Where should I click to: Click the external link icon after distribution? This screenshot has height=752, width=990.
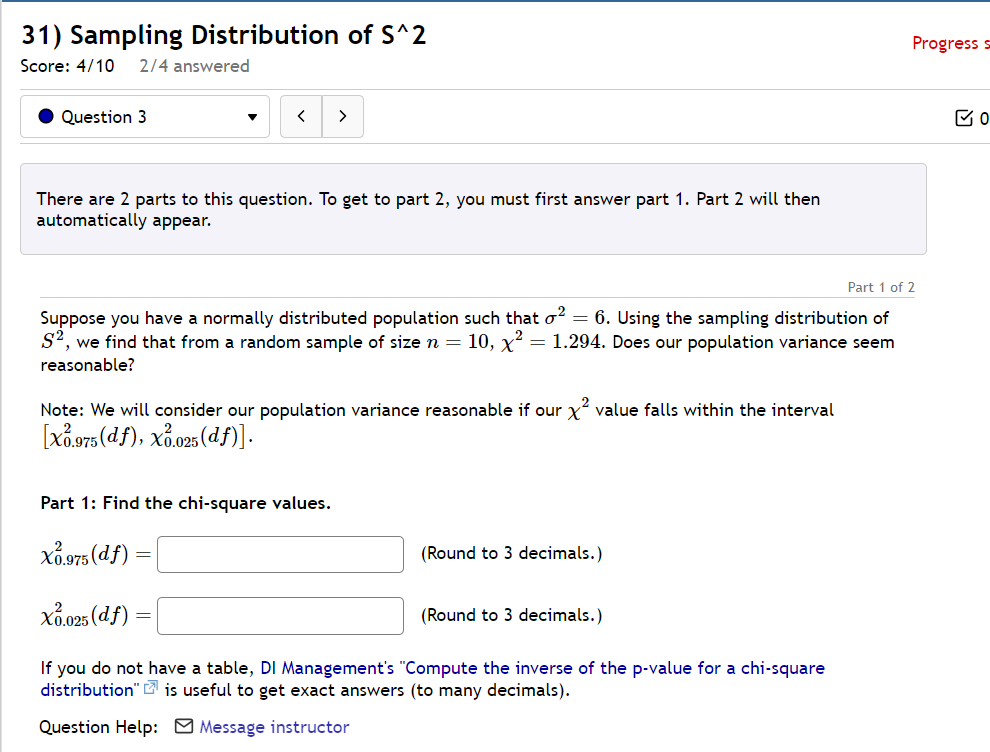coord(150,688)
